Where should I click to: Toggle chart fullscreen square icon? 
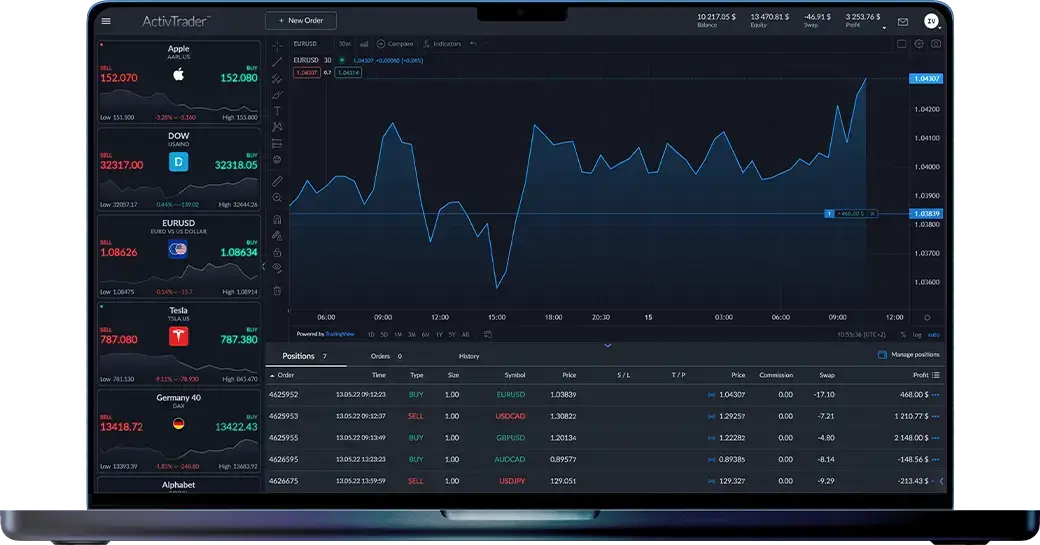click(901, 44)
